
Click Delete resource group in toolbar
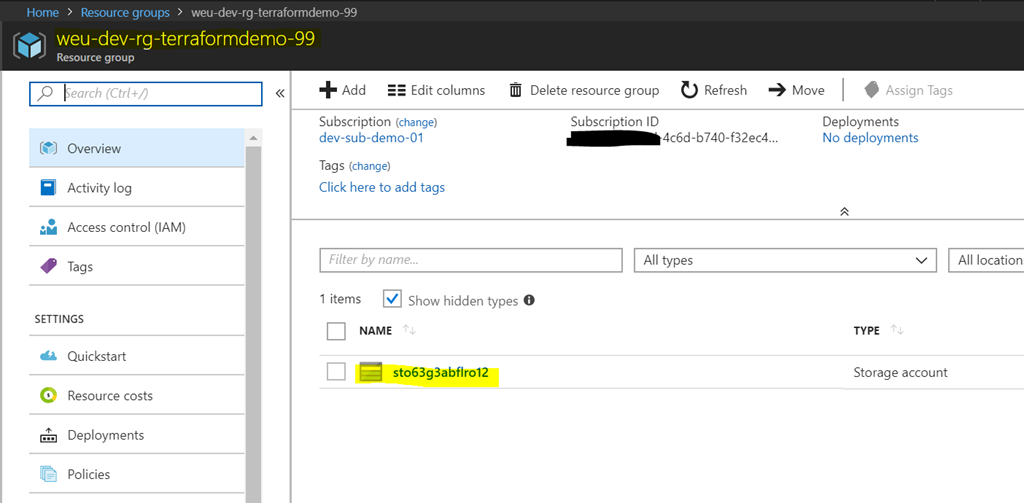click(x=584, y=90)
